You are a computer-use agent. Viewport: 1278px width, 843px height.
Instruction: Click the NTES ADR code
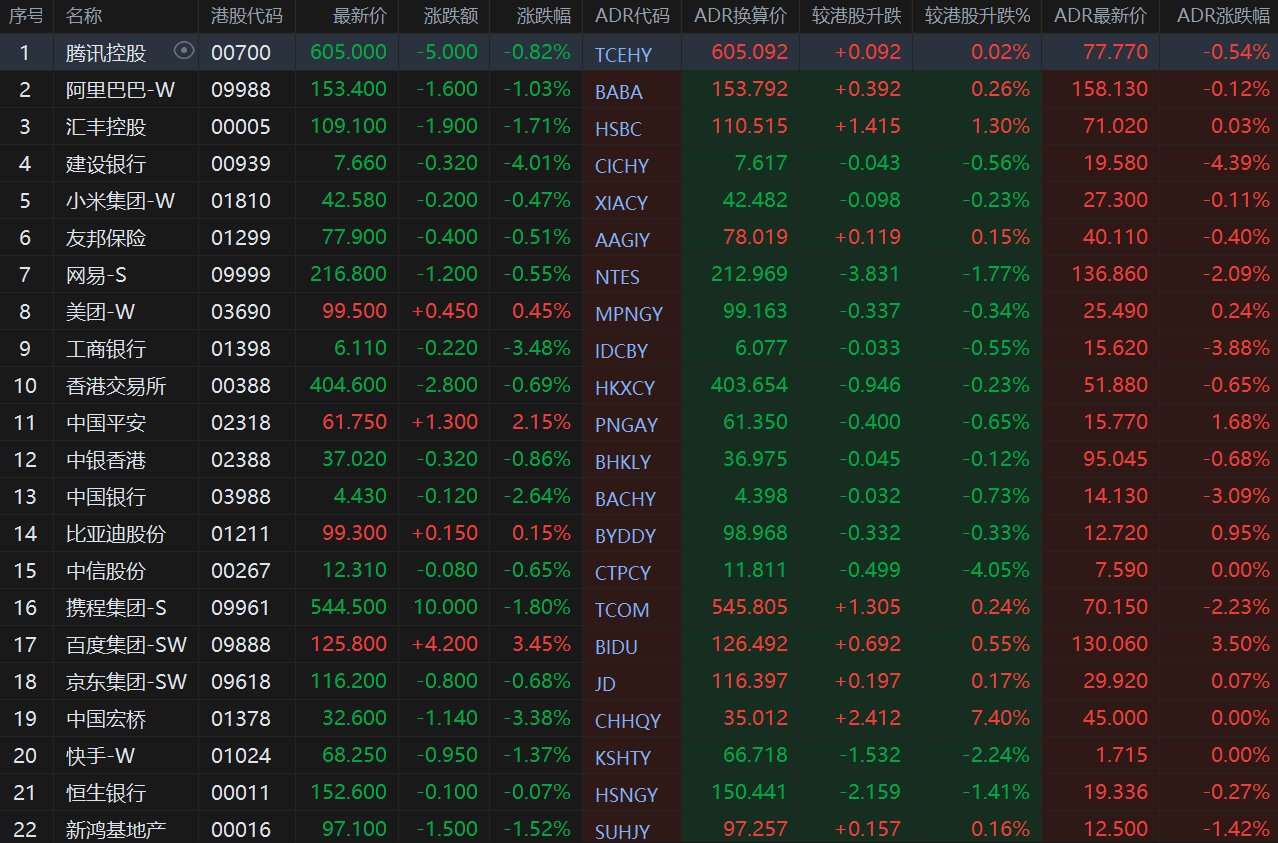(x=617, y=277)
